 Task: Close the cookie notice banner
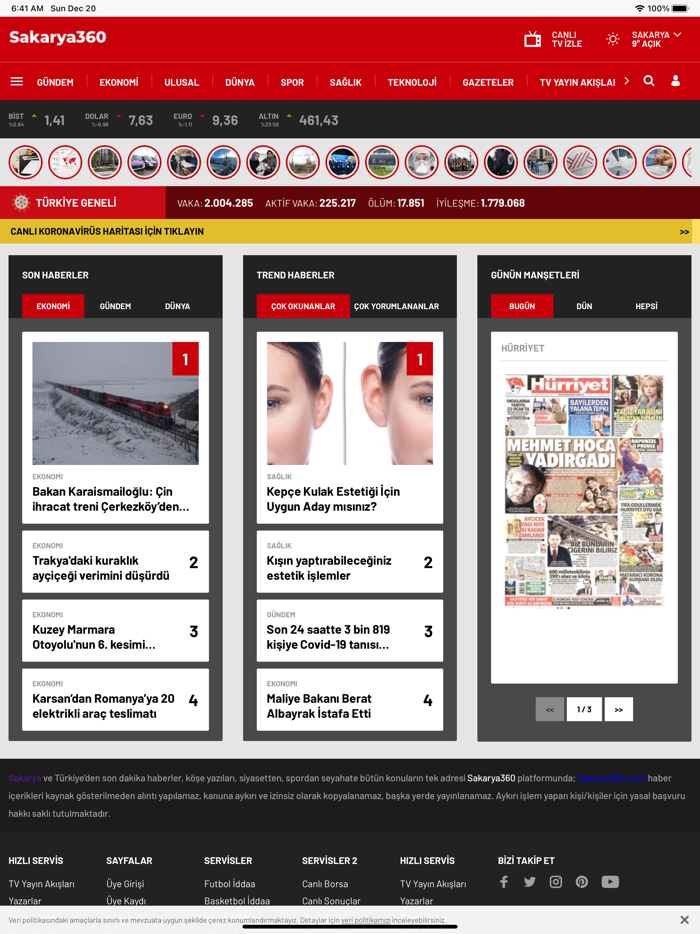684,920
